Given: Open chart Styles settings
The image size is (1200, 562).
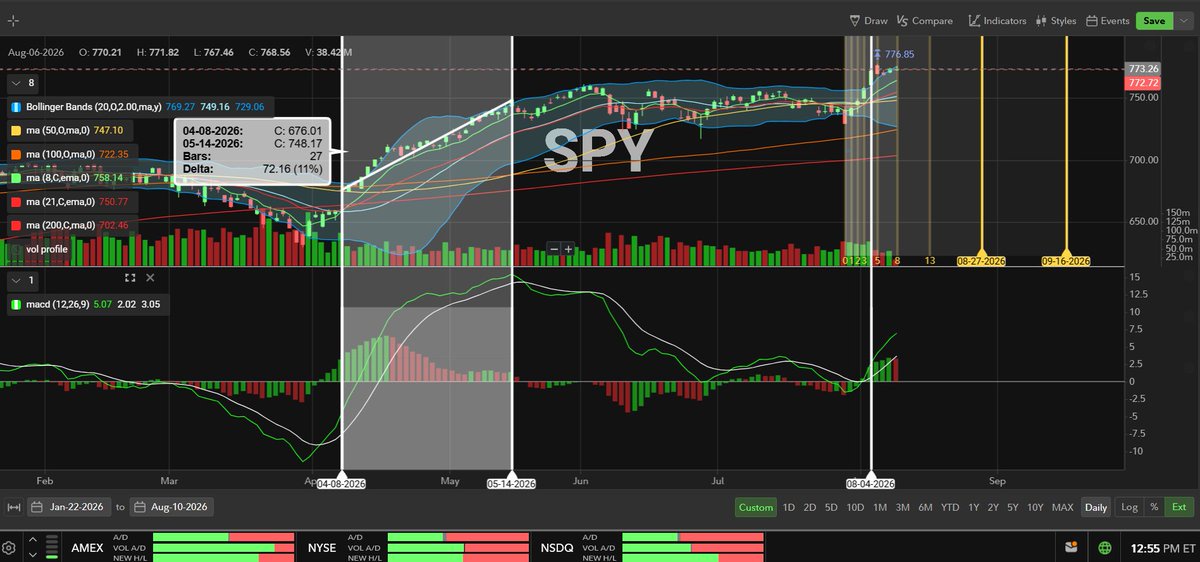Looking at the screenshot, I should coord(1056,20).
